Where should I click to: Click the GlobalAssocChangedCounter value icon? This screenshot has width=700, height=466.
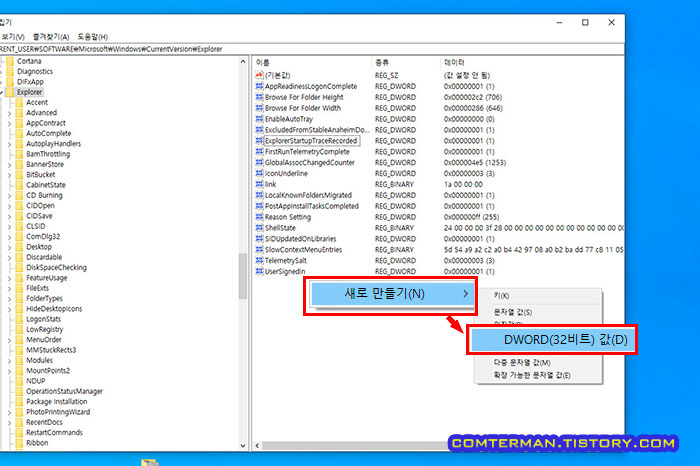tap(259, 162)
